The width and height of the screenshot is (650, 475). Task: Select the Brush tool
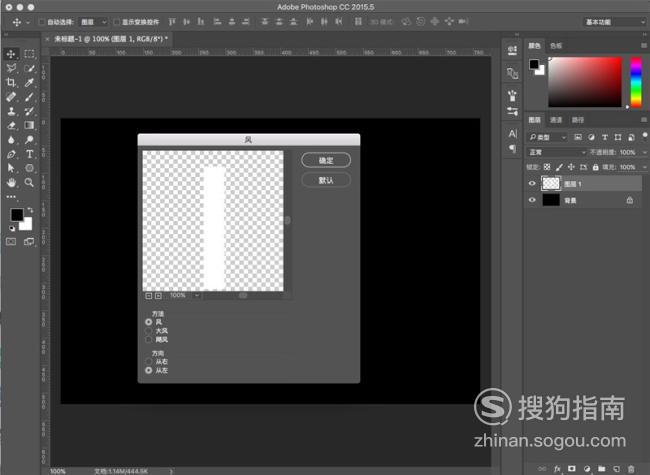(x=29, y=97)
